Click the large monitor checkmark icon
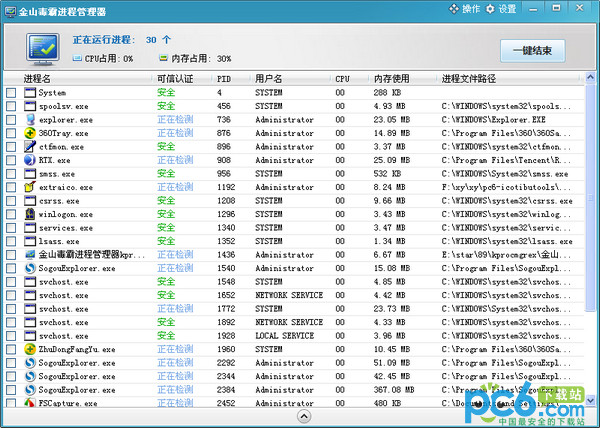The height and width of the screenshot is (428, 600). (x=43, y=49)
